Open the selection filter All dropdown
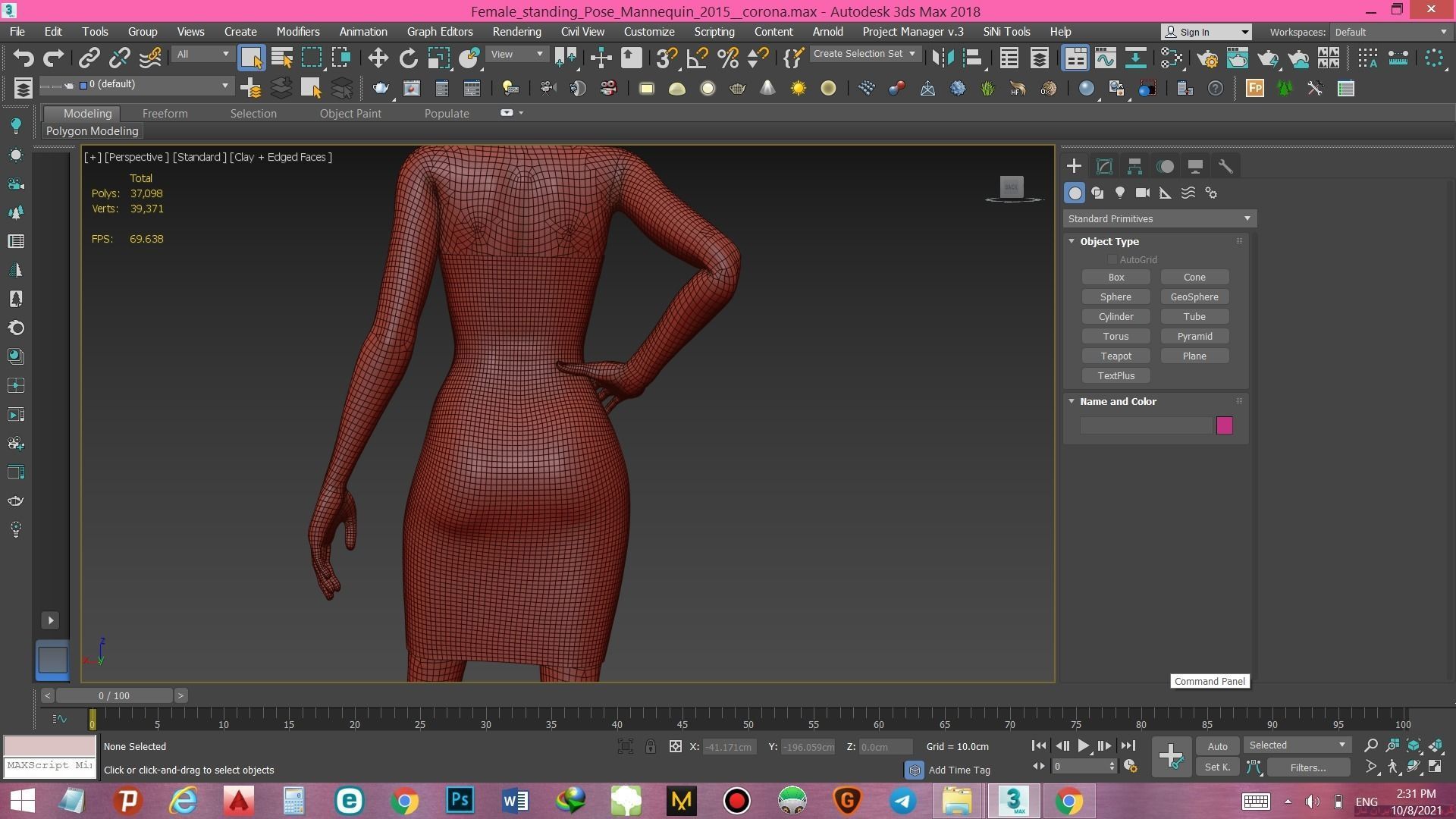Image resolution: width=1456 pixels, height=819 pixels. tap(202, 55)
